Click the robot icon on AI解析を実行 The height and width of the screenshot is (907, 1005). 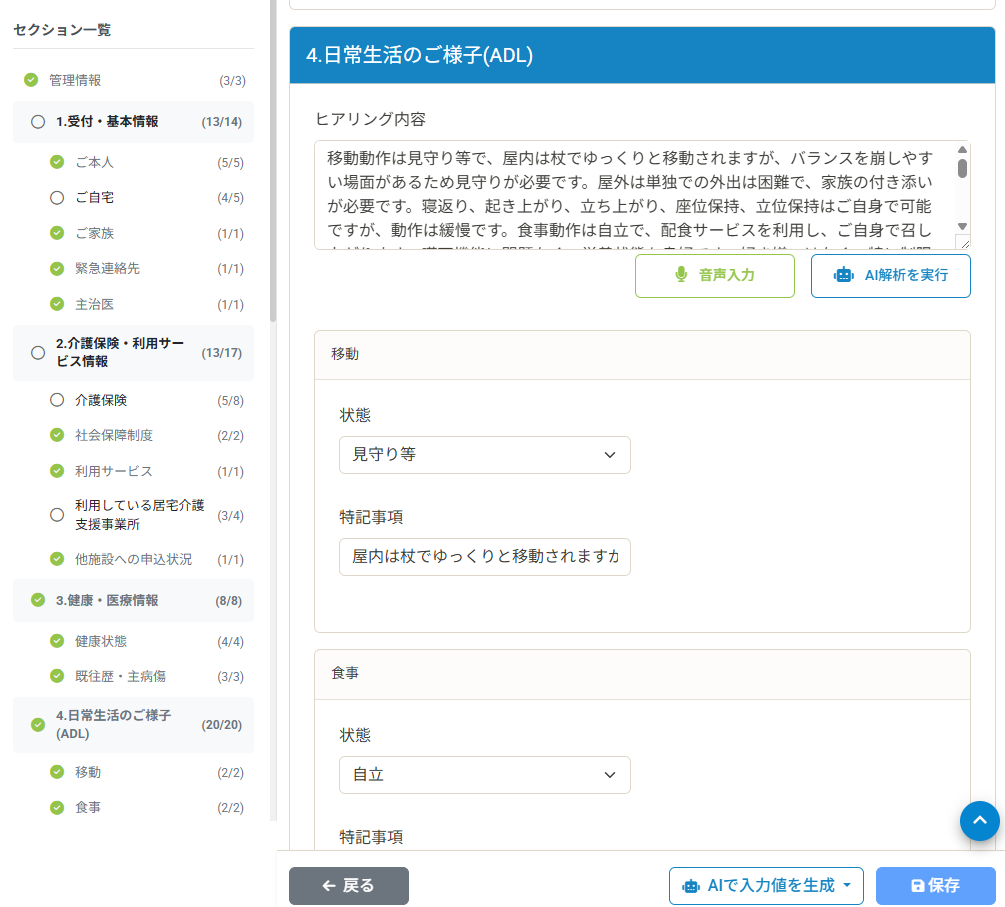pos(845,275)
